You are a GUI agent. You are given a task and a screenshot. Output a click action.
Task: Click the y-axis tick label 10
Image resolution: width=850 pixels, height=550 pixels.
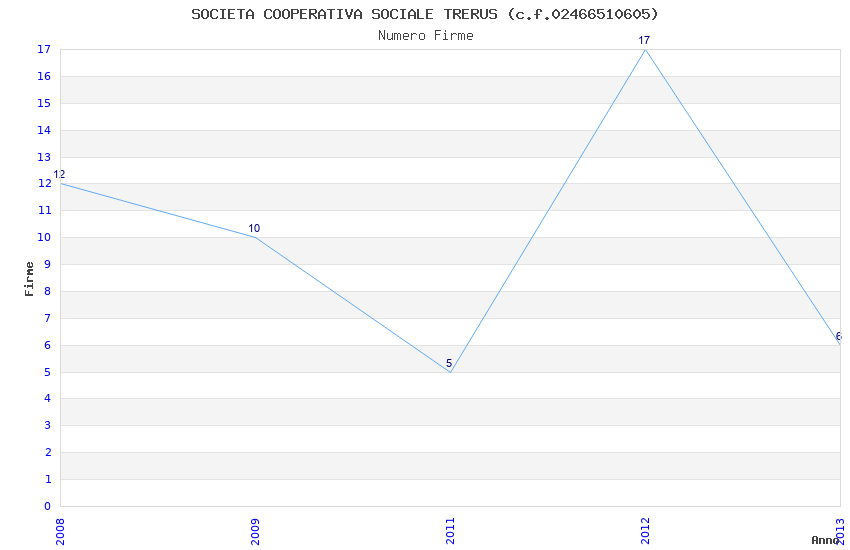point(44,237)
